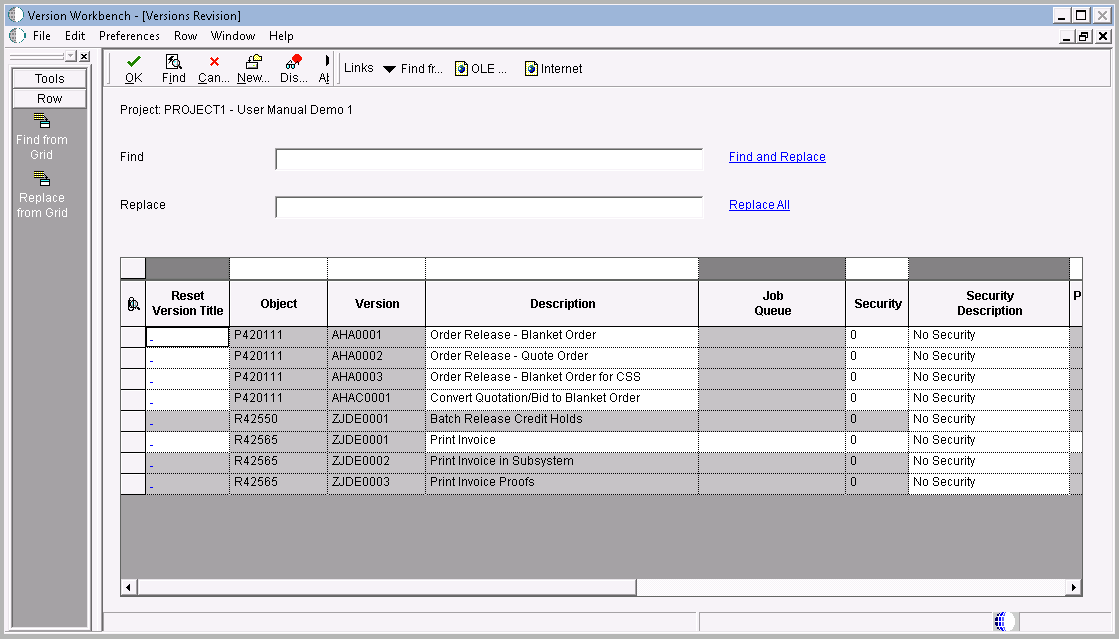Screen dimensions: 1119x639
Task: Switch to the Row sidebar tab
Action: [48, 97]
